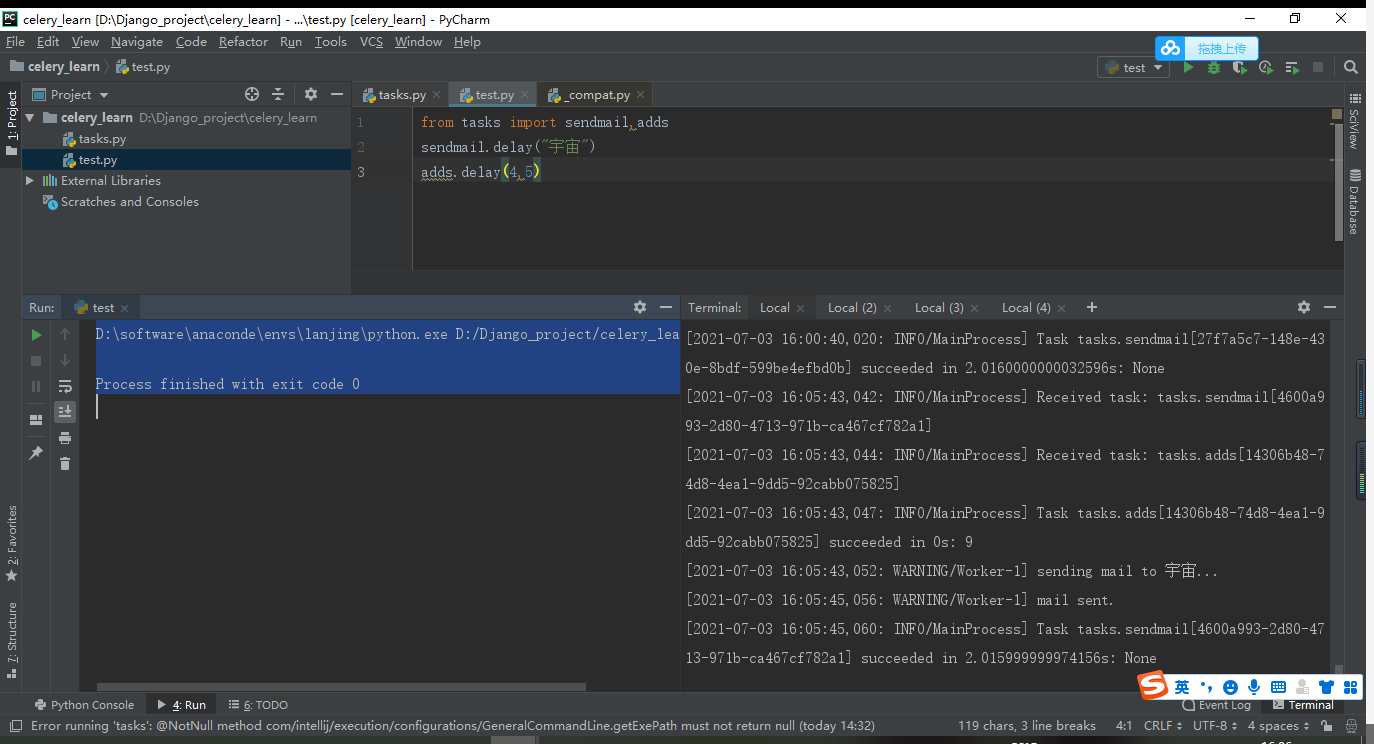Clear the Run console with the trash icon

click(x=65, y=464)
